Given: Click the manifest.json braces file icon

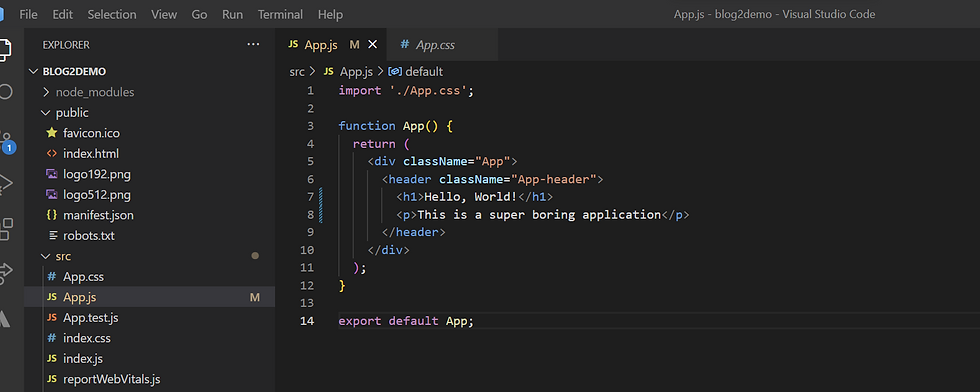Looking at the screenshot, I should (x=52, y=215).
